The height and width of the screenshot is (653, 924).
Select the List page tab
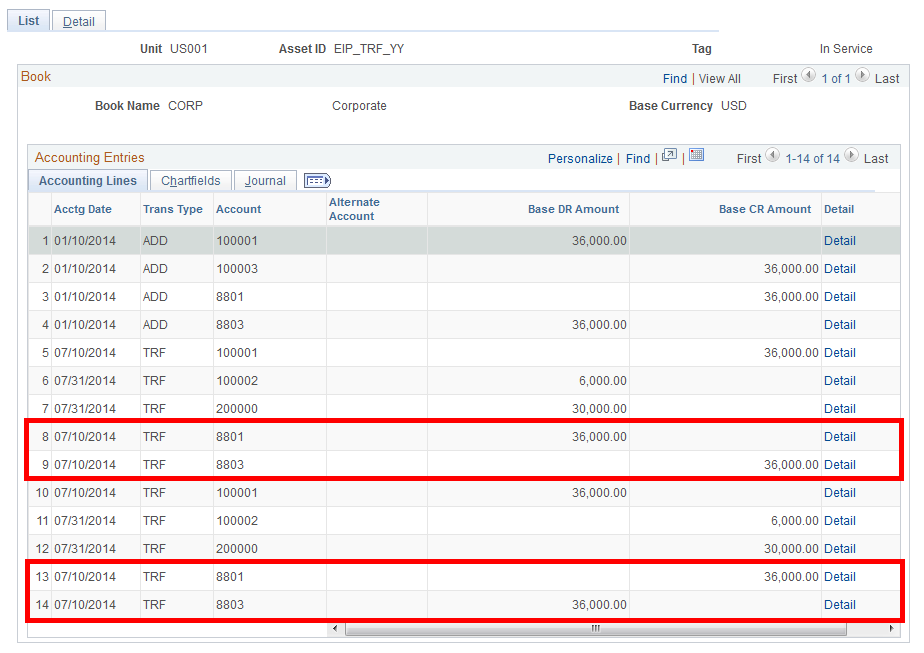pyautogui.click(x=27, y=20)
